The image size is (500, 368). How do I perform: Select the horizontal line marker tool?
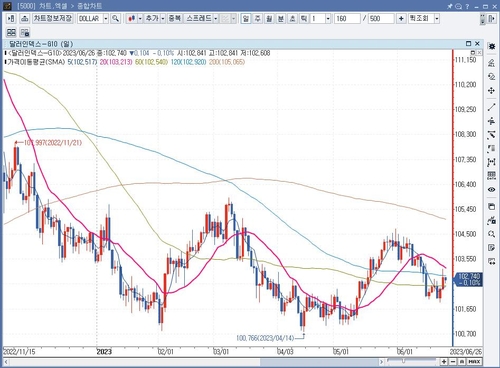click(491, 121)
